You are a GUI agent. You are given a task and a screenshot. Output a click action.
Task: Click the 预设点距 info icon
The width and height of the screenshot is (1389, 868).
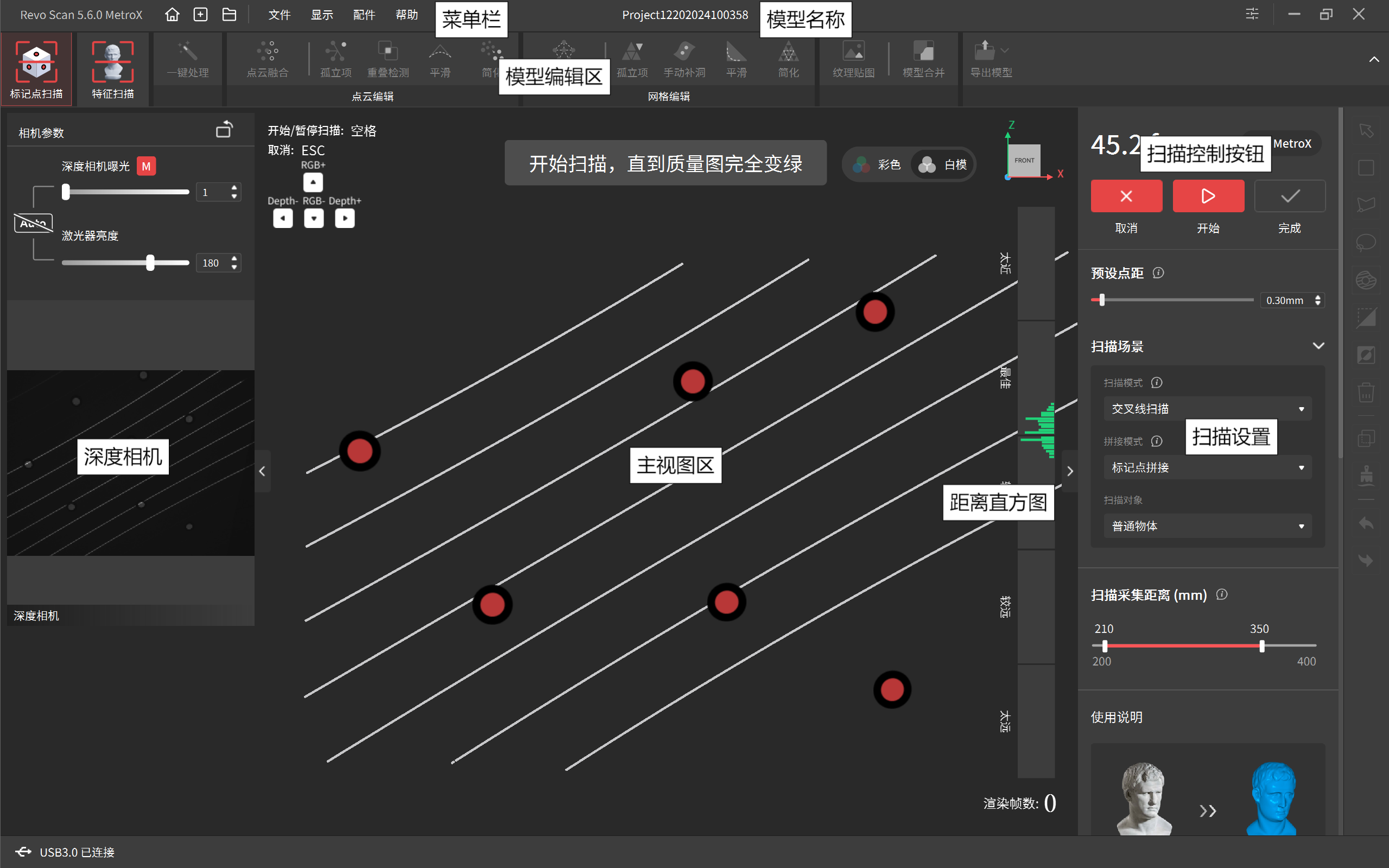1158,273
